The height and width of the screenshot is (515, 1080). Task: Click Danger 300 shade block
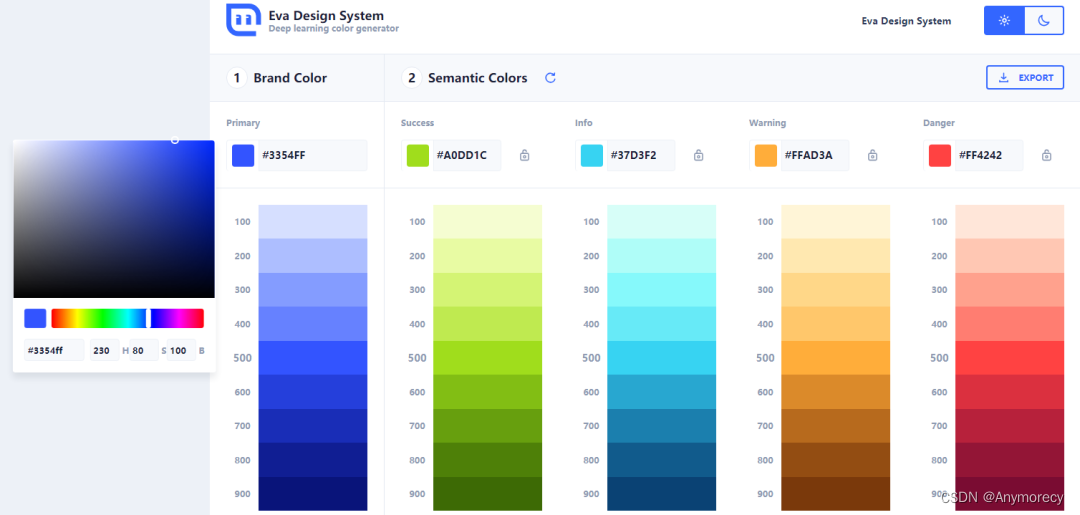1010,290
